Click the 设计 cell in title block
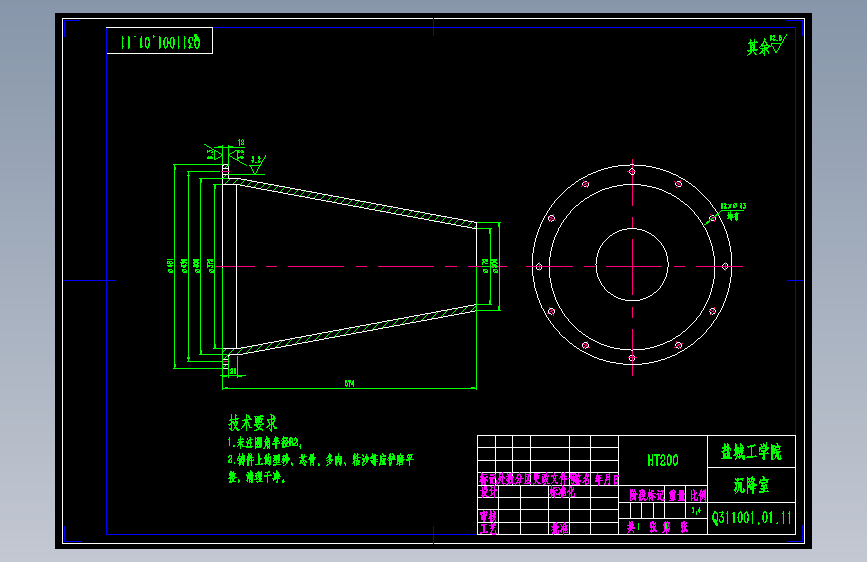The height and width of the screenshot is (562, 867). [488, 491]
